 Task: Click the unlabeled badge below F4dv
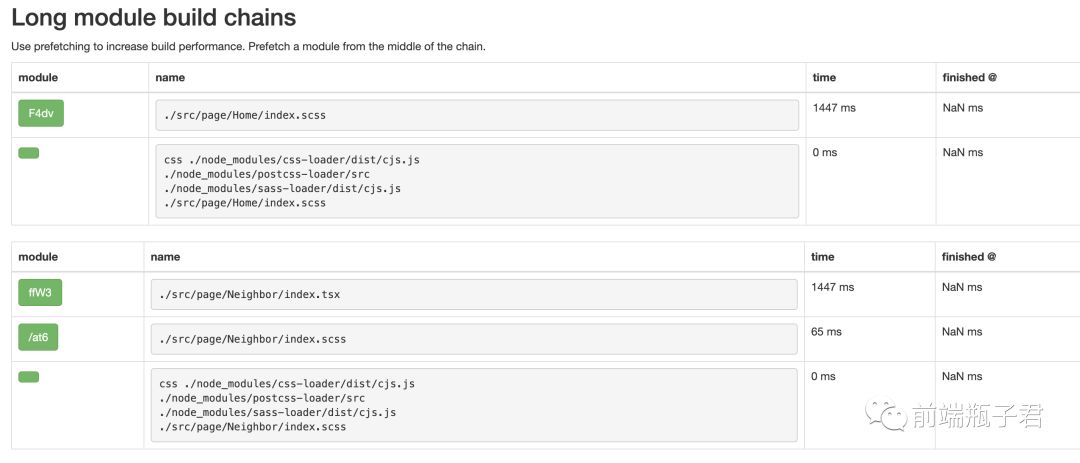coord(29,153)
